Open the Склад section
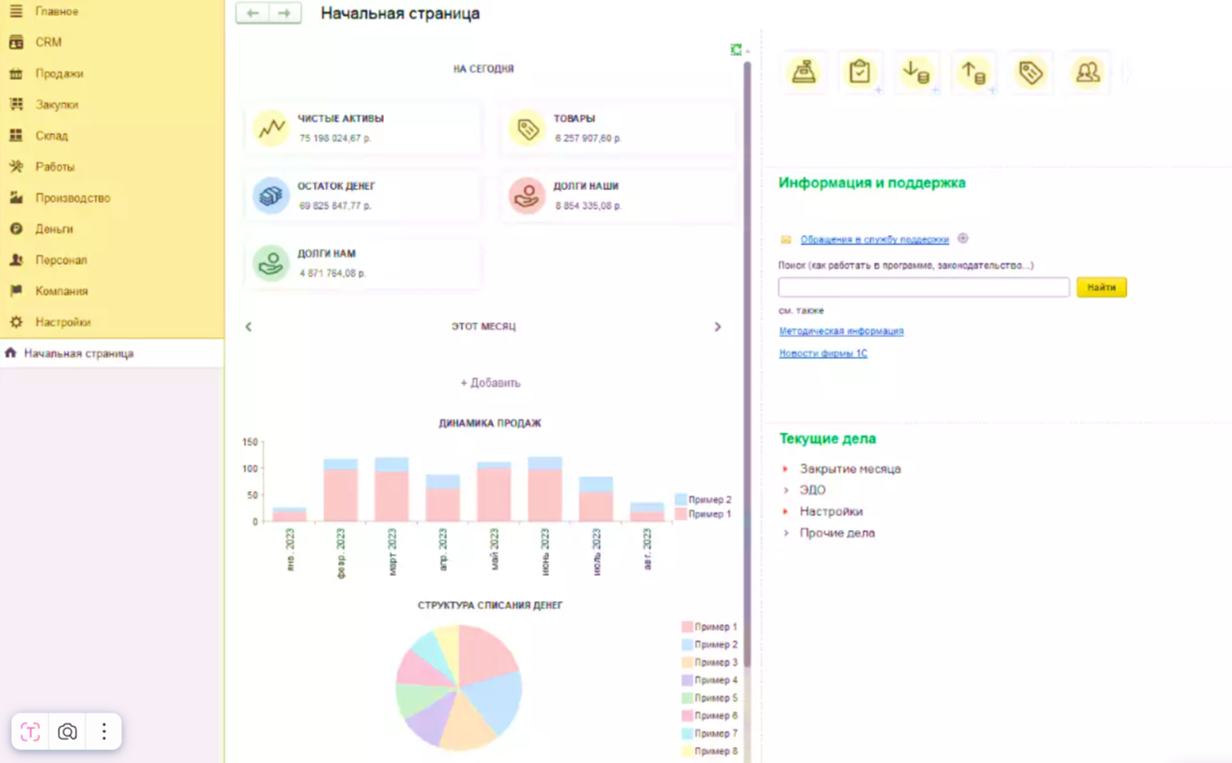 tap(112, 135)
